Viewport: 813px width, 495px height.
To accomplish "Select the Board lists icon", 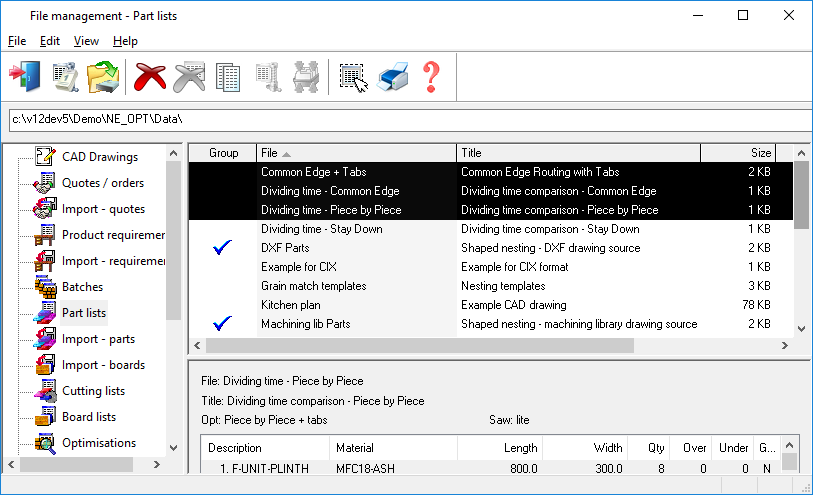I will click(x=45, y=416).
